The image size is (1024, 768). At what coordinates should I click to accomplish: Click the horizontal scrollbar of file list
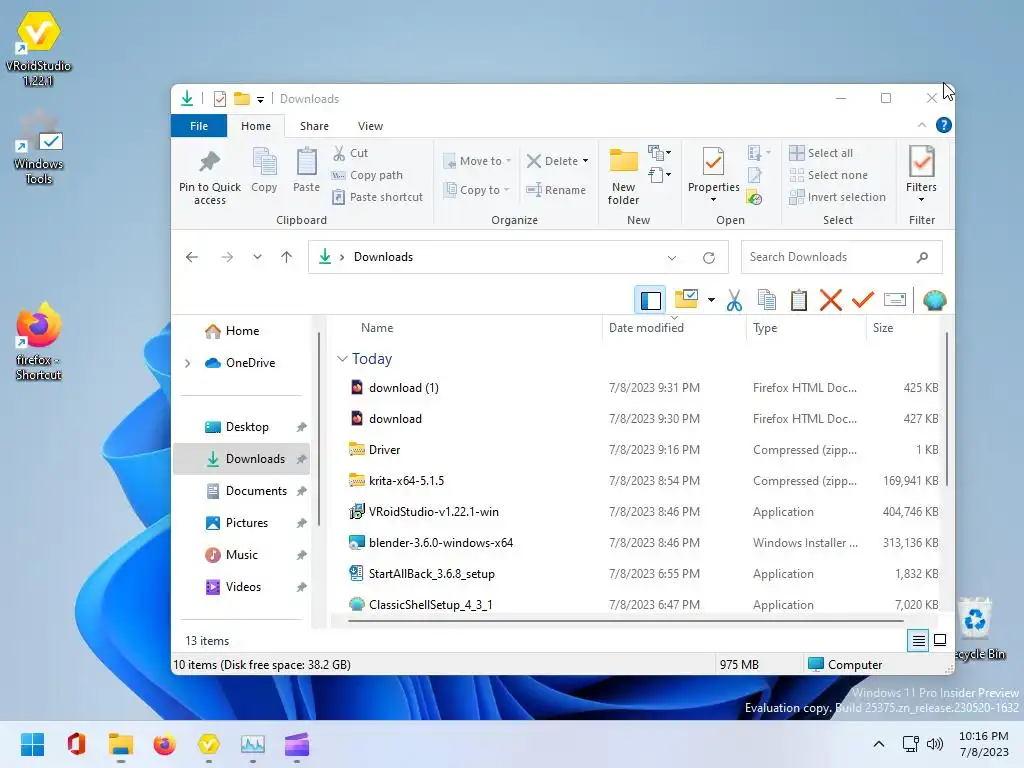point(626,621)
